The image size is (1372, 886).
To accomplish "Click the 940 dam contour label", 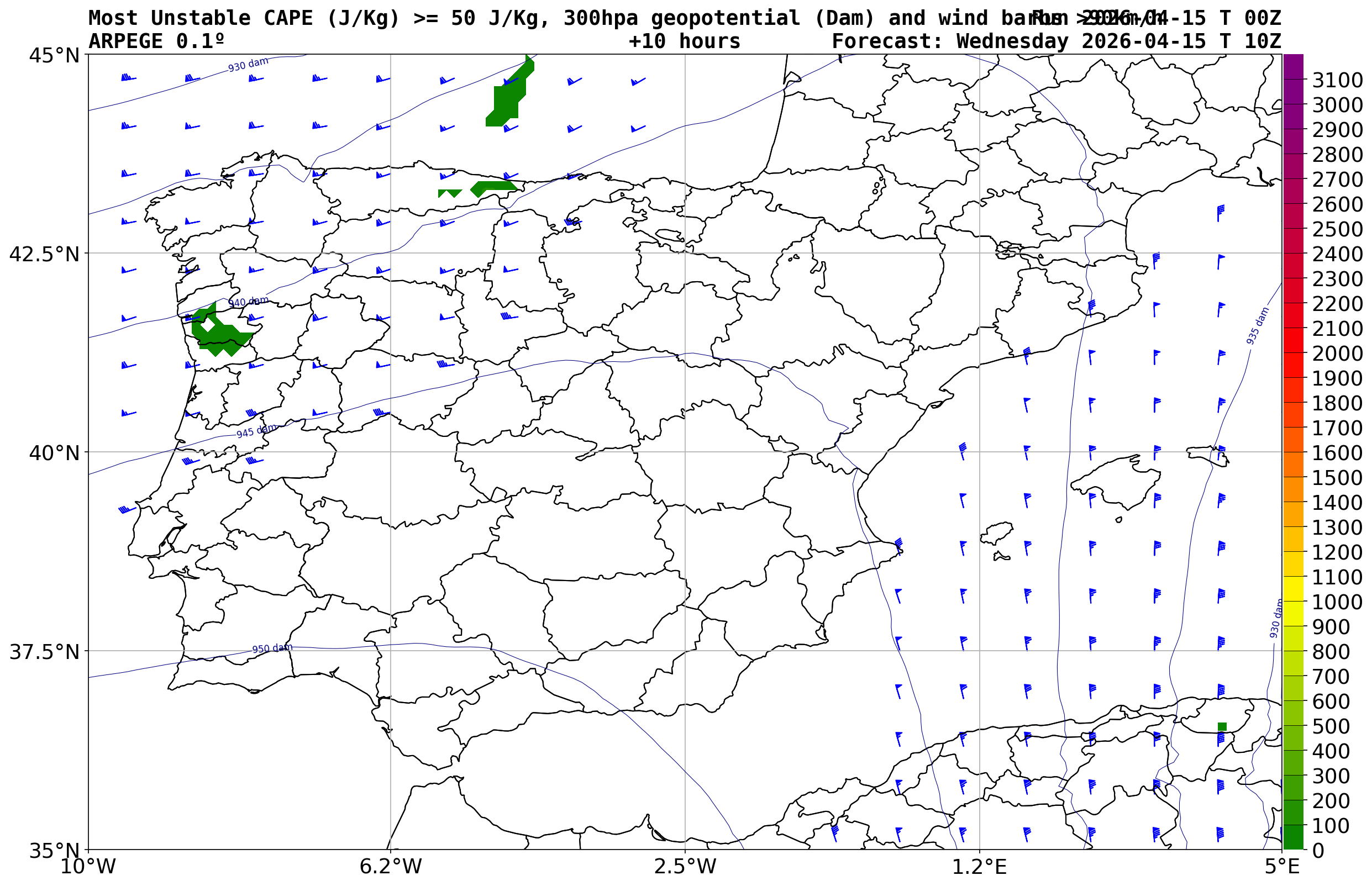I will click(x=248, y=302).
